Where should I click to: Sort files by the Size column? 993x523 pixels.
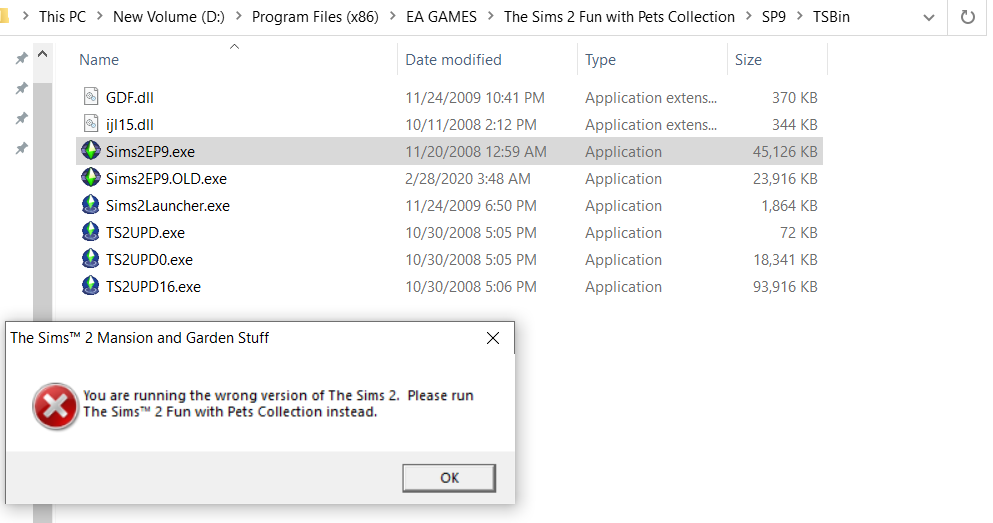[x=748, y=60]
